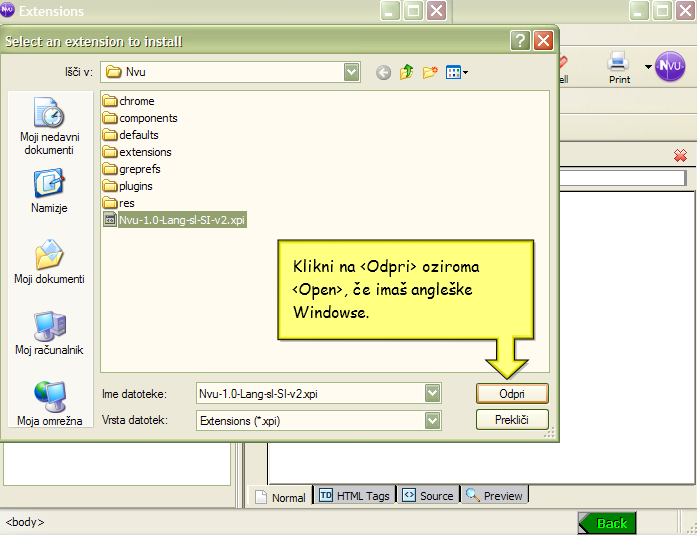Image resolution: width=697 pixels, height=535 pixels.
Task: Create a new folder
Action: [431, 72]
